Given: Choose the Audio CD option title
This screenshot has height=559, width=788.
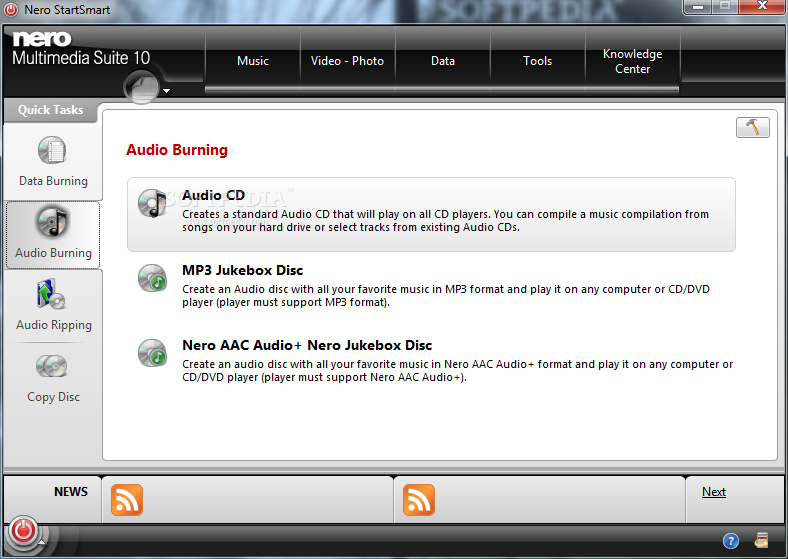Looking at the screenshot, I should point(213,195).
